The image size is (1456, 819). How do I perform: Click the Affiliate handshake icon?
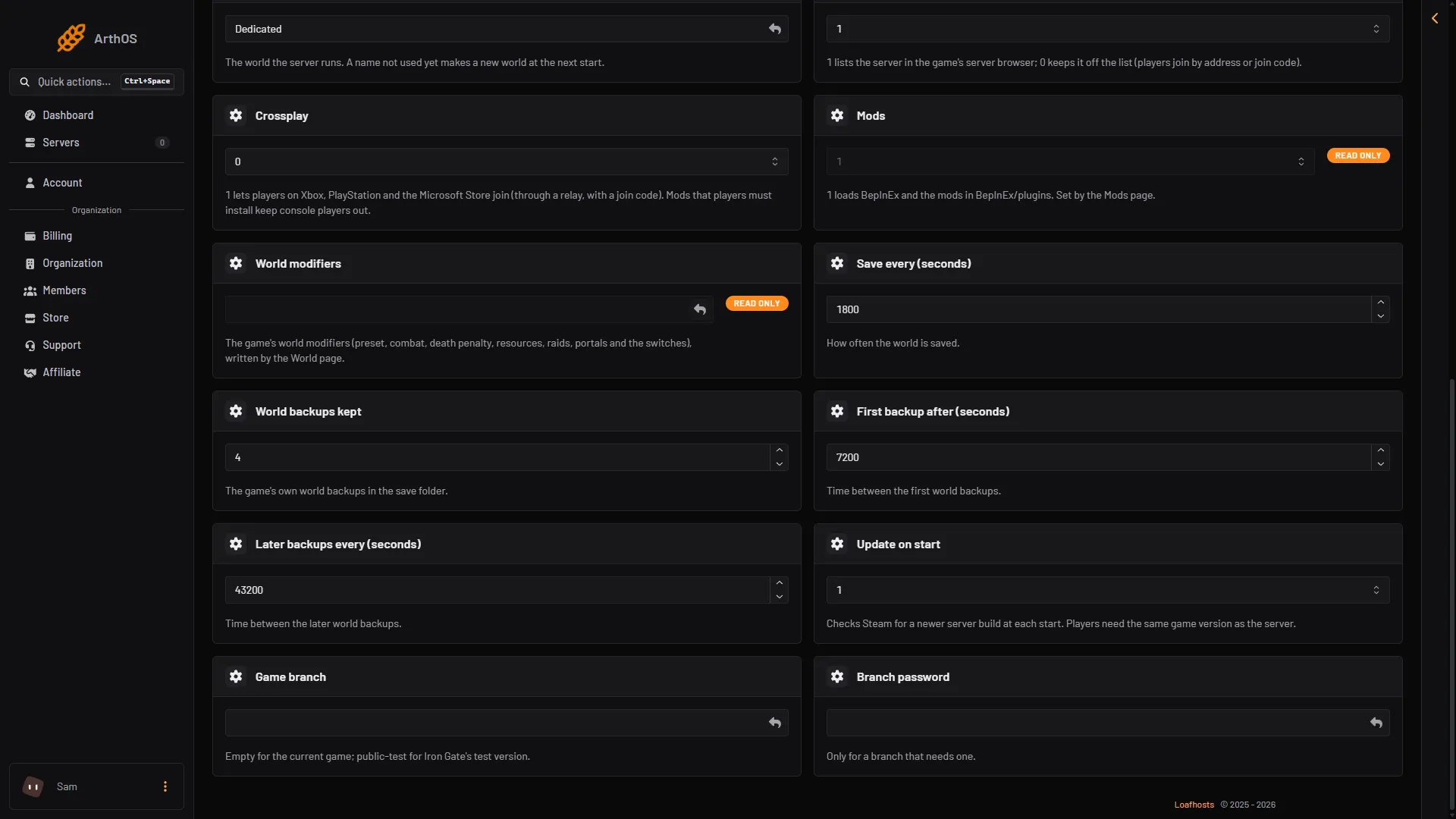pyautogui.click(x=30, y=372)
